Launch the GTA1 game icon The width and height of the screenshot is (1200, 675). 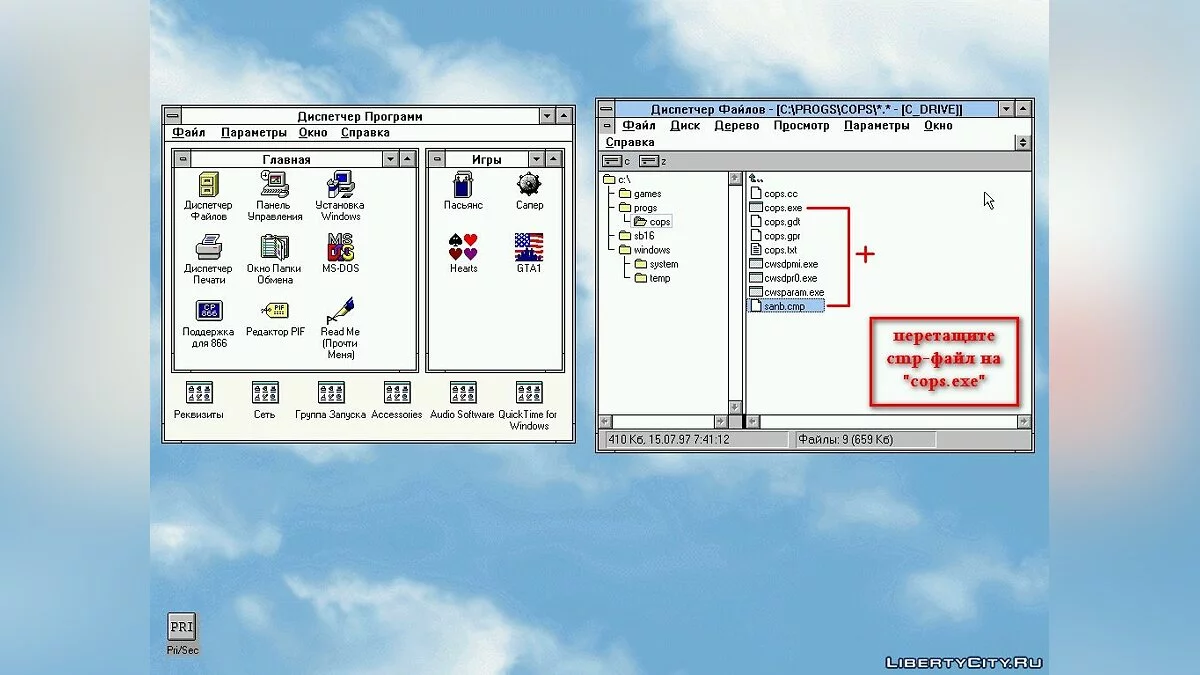tap(529, 247)
